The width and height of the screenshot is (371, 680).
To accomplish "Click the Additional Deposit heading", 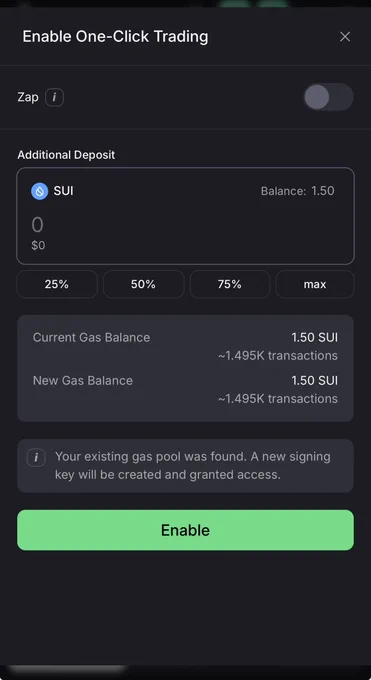I will coord(66,155).
